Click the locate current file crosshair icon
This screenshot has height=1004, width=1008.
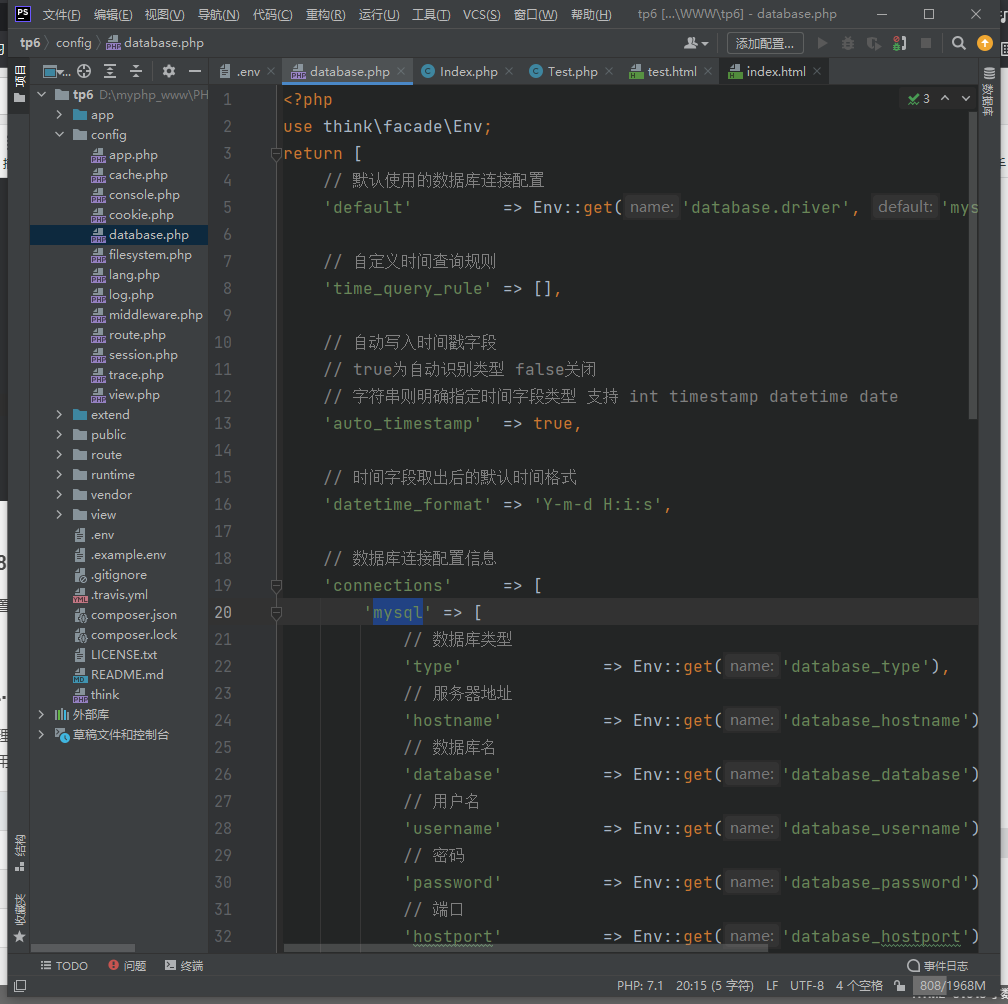pos(84,71)
